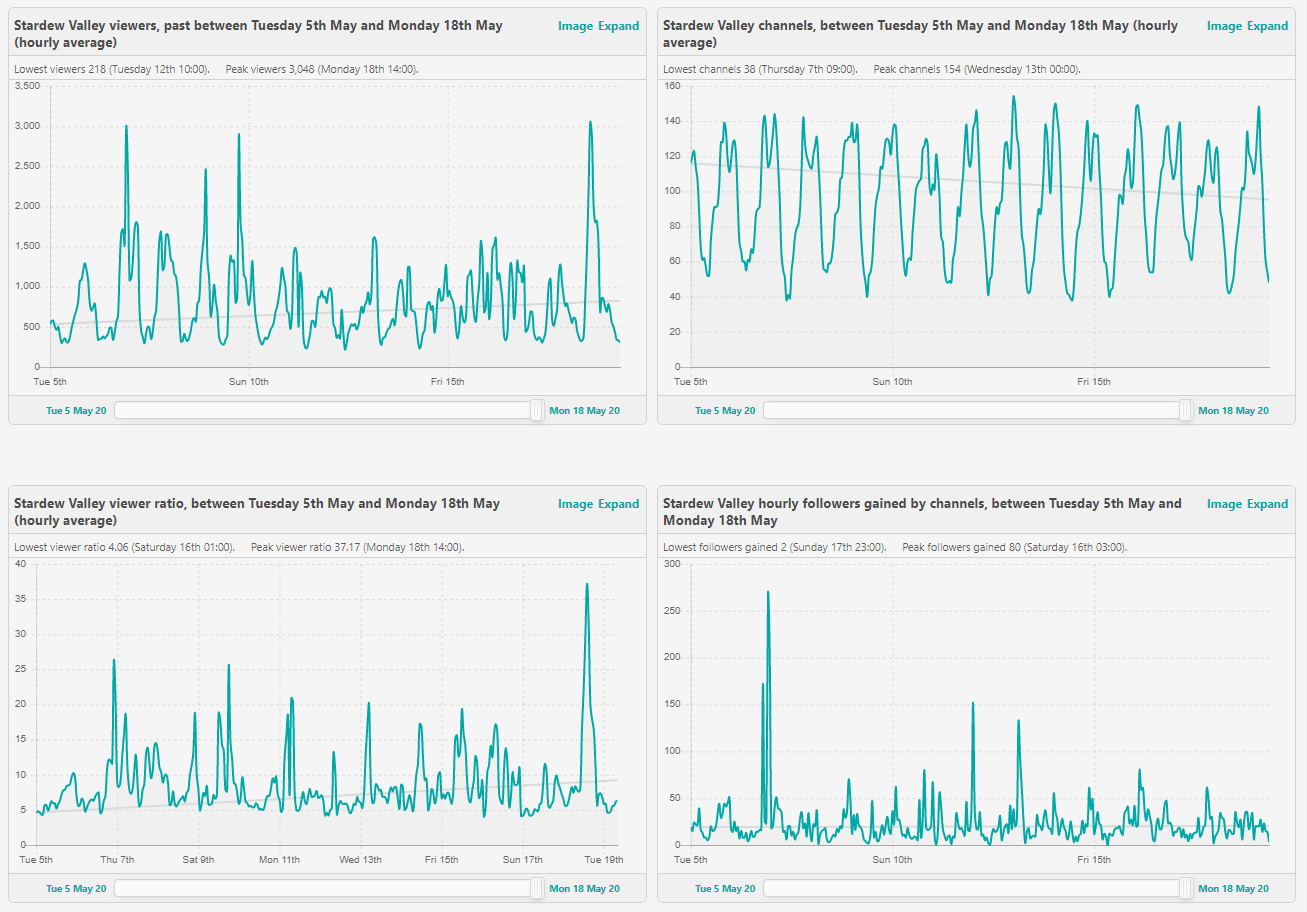Image resolution: width=1307 pixels, height=912 pixels.
Task: Click the Stardew Valley viewers chart title
Action: (x=258, y=33)
